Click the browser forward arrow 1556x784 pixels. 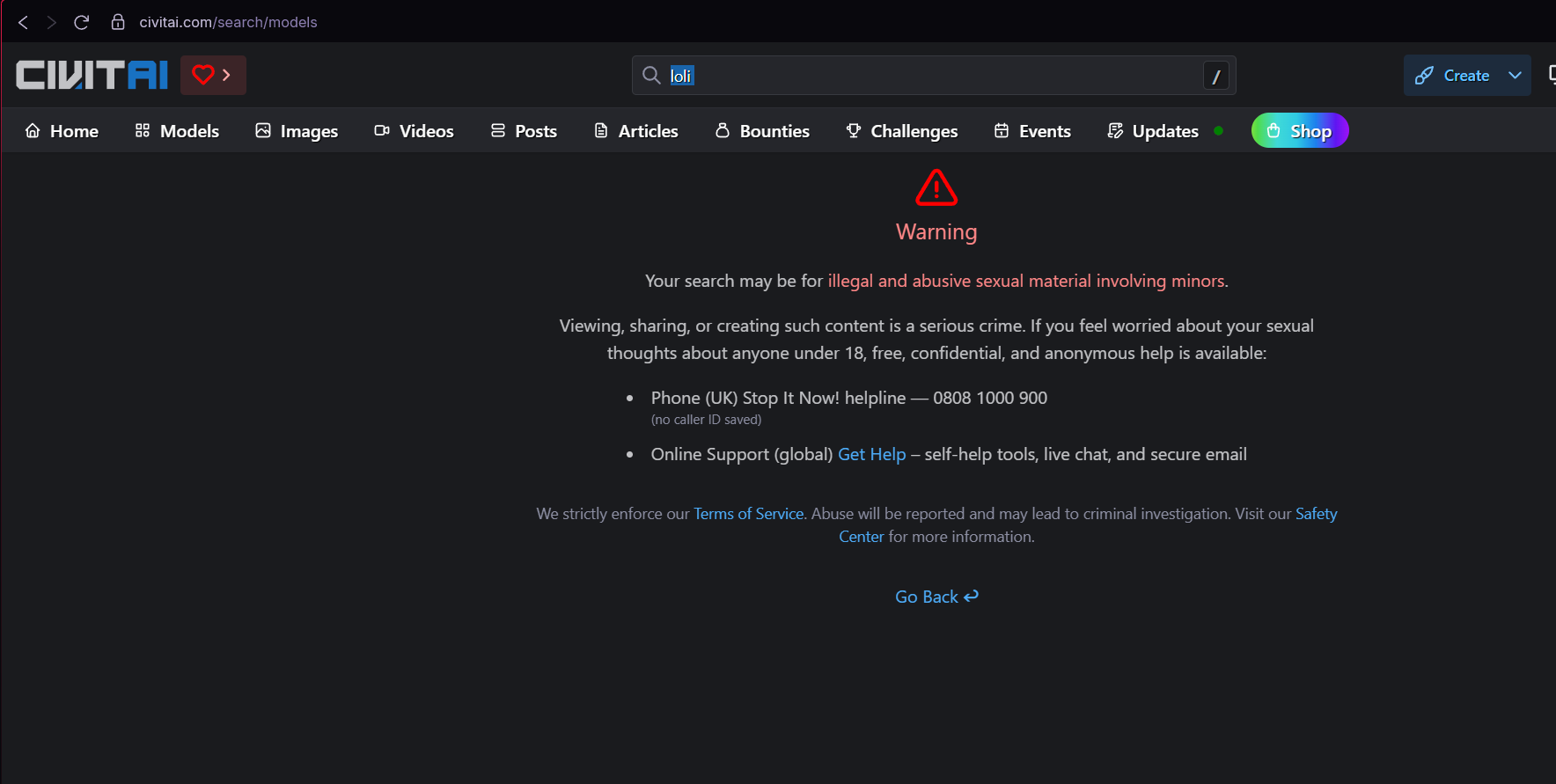[x=51, y=22]
